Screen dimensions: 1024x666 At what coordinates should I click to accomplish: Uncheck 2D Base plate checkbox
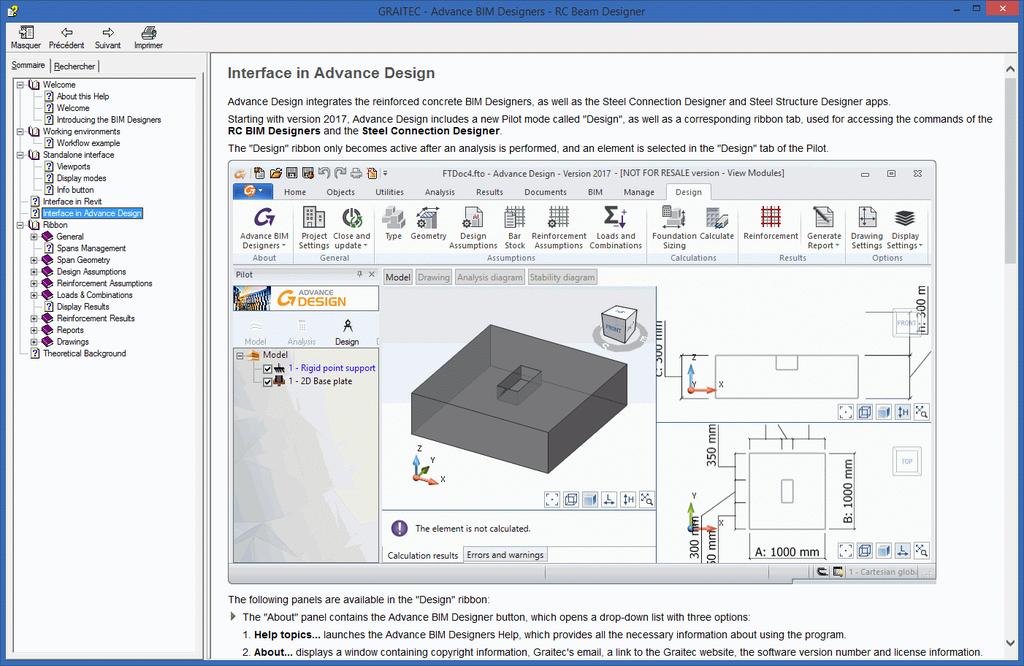point(267,382)
